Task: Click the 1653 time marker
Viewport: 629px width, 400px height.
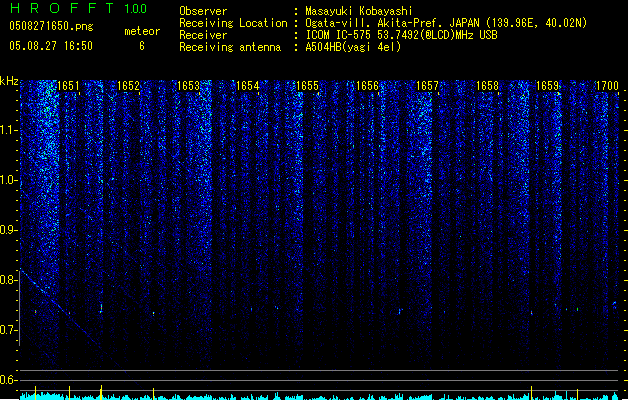Action: tap(188, 86)
